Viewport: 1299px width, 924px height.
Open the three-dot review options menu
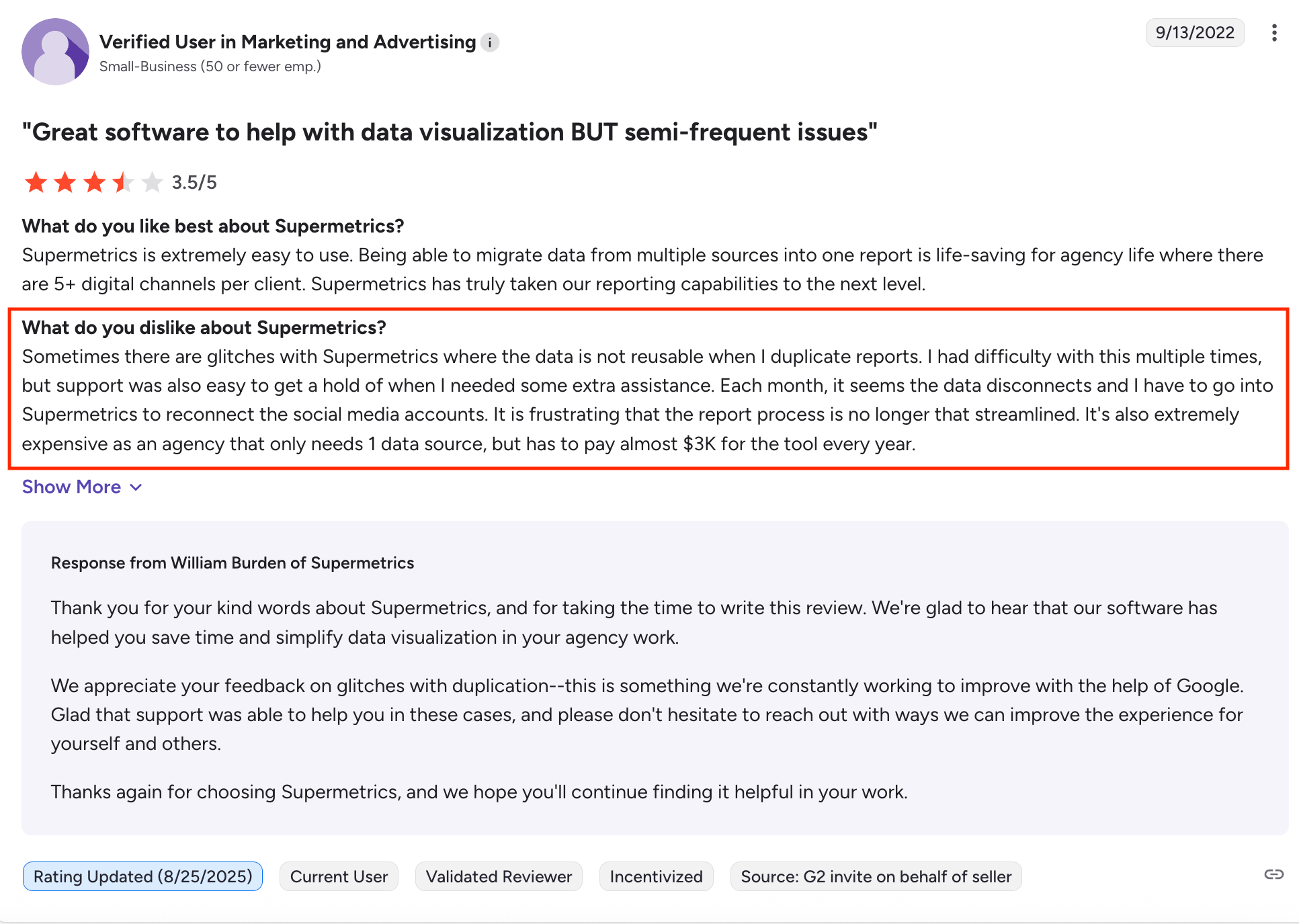(x=1273, y=33)
